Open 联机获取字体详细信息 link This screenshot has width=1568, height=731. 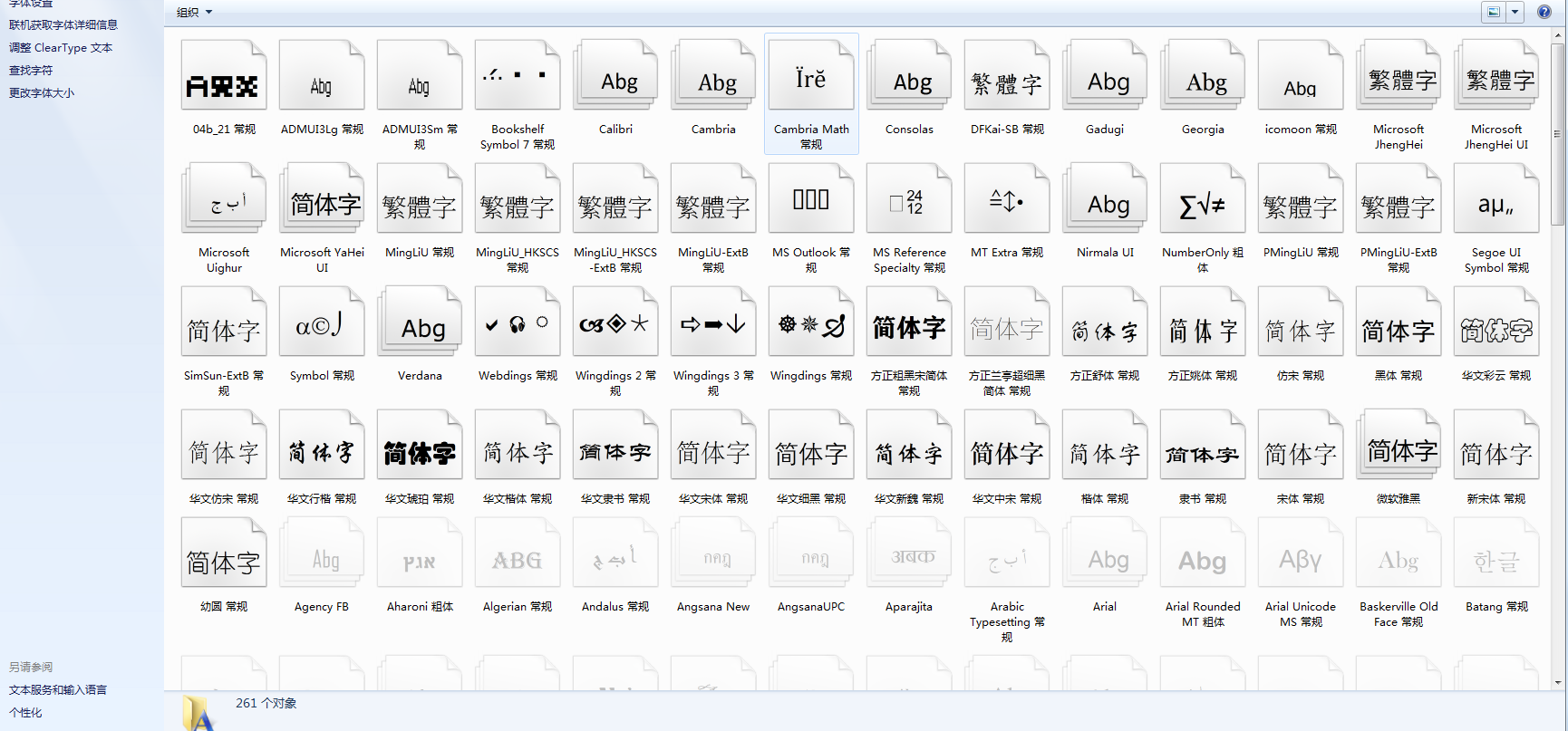click(x=63, y=25)
